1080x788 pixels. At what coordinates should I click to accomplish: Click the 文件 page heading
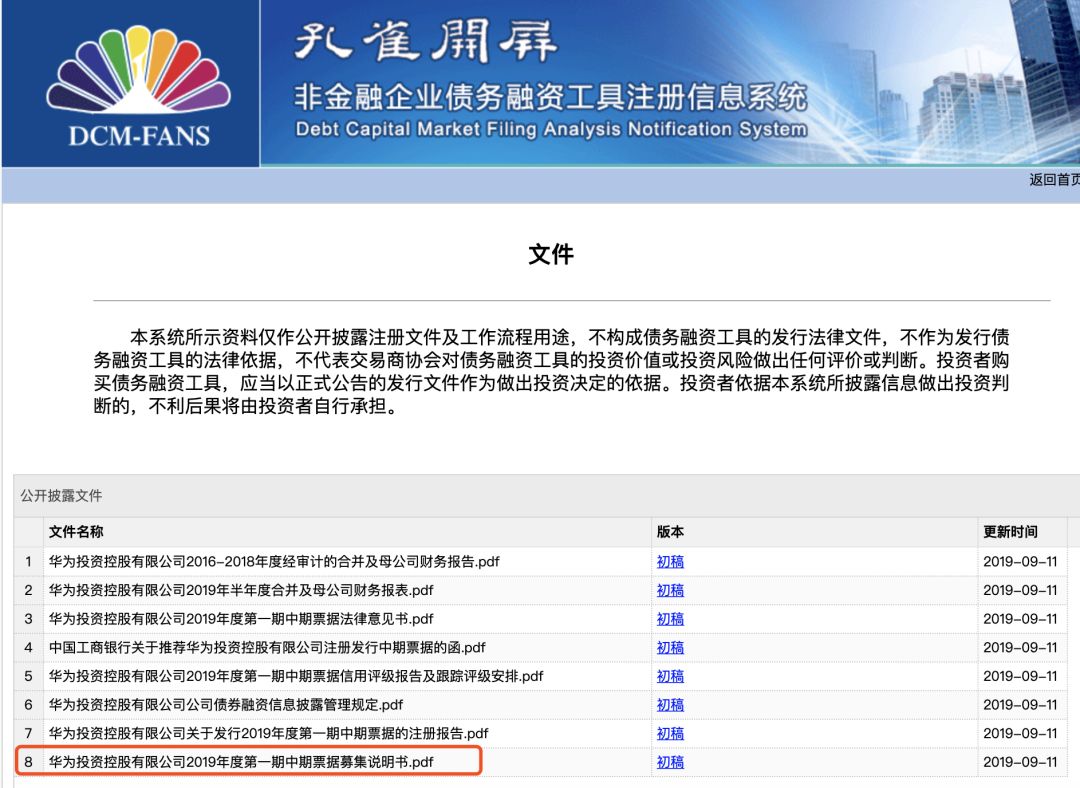point(551,254)
